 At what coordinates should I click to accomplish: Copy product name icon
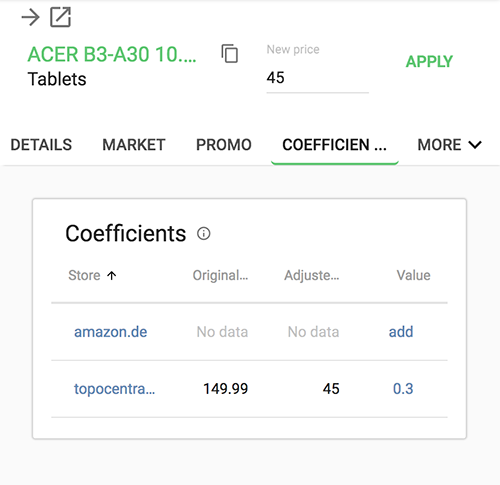pos(230,53)
